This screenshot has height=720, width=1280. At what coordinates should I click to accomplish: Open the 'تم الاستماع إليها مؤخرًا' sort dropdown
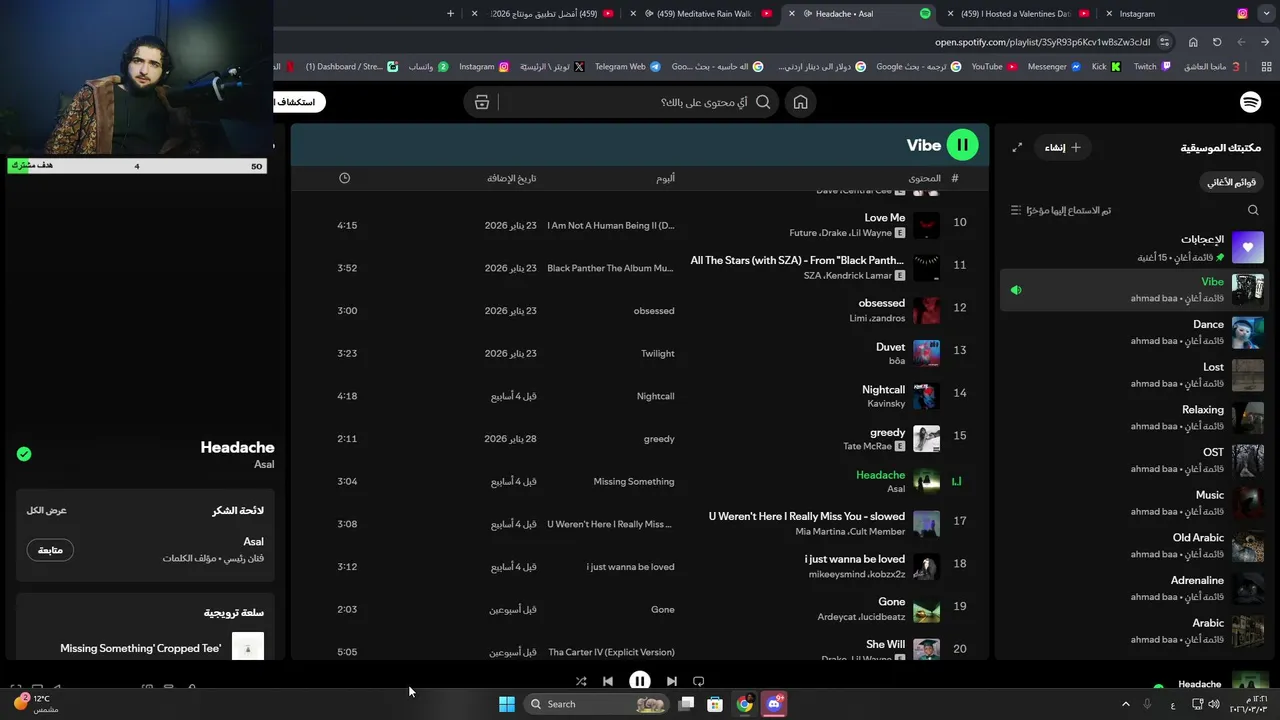coord(1060,210)
